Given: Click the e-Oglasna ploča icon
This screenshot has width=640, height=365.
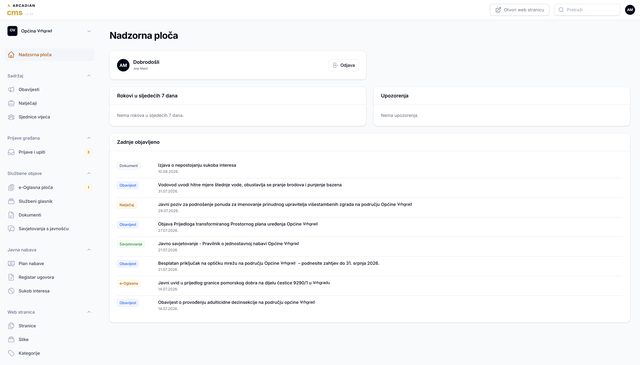Looking at the screenshot, I should click(x=11, y=187).
